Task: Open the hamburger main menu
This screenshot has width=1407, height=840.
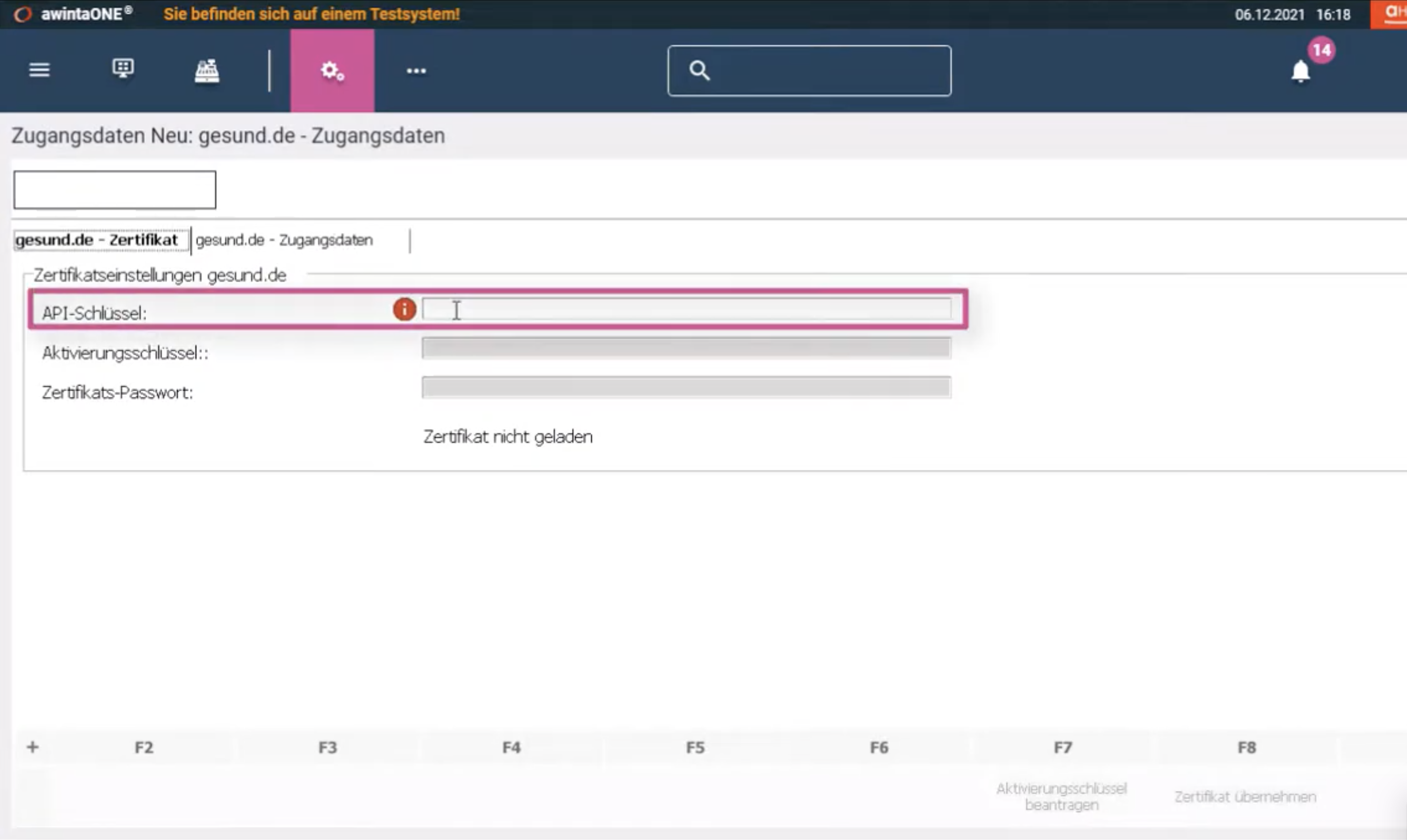Action: pos(39,70)
